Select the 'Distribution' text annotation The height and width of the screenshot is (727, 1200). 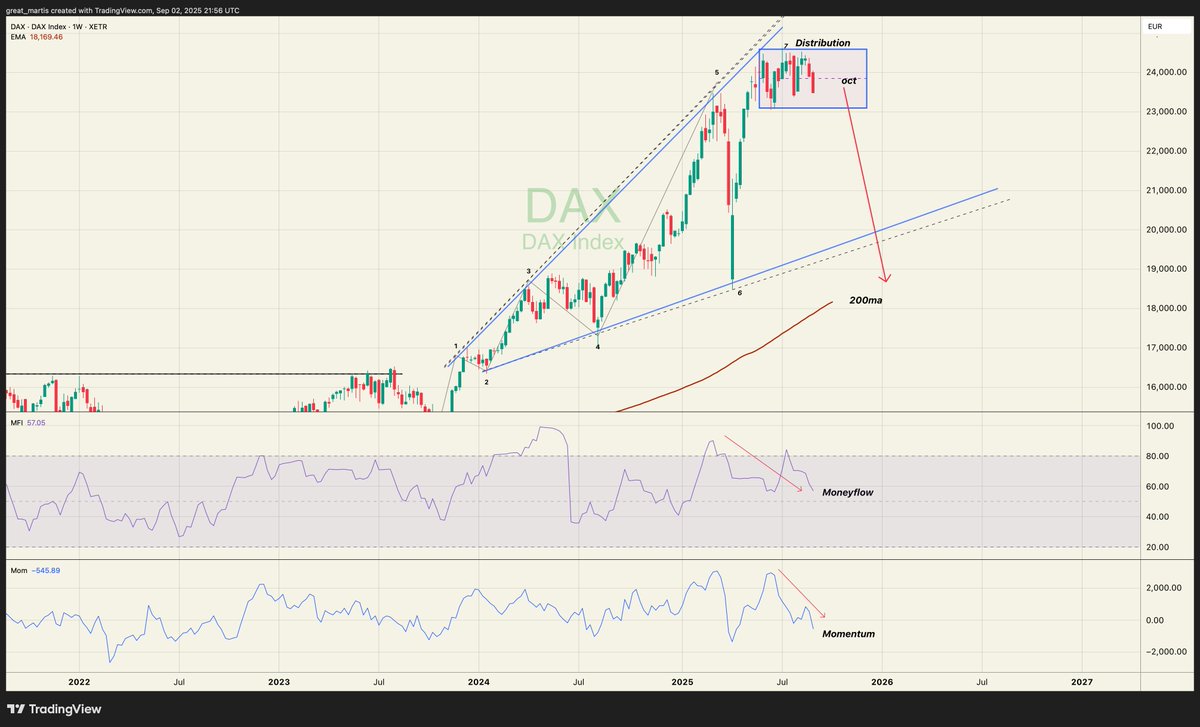click(823, 43)
